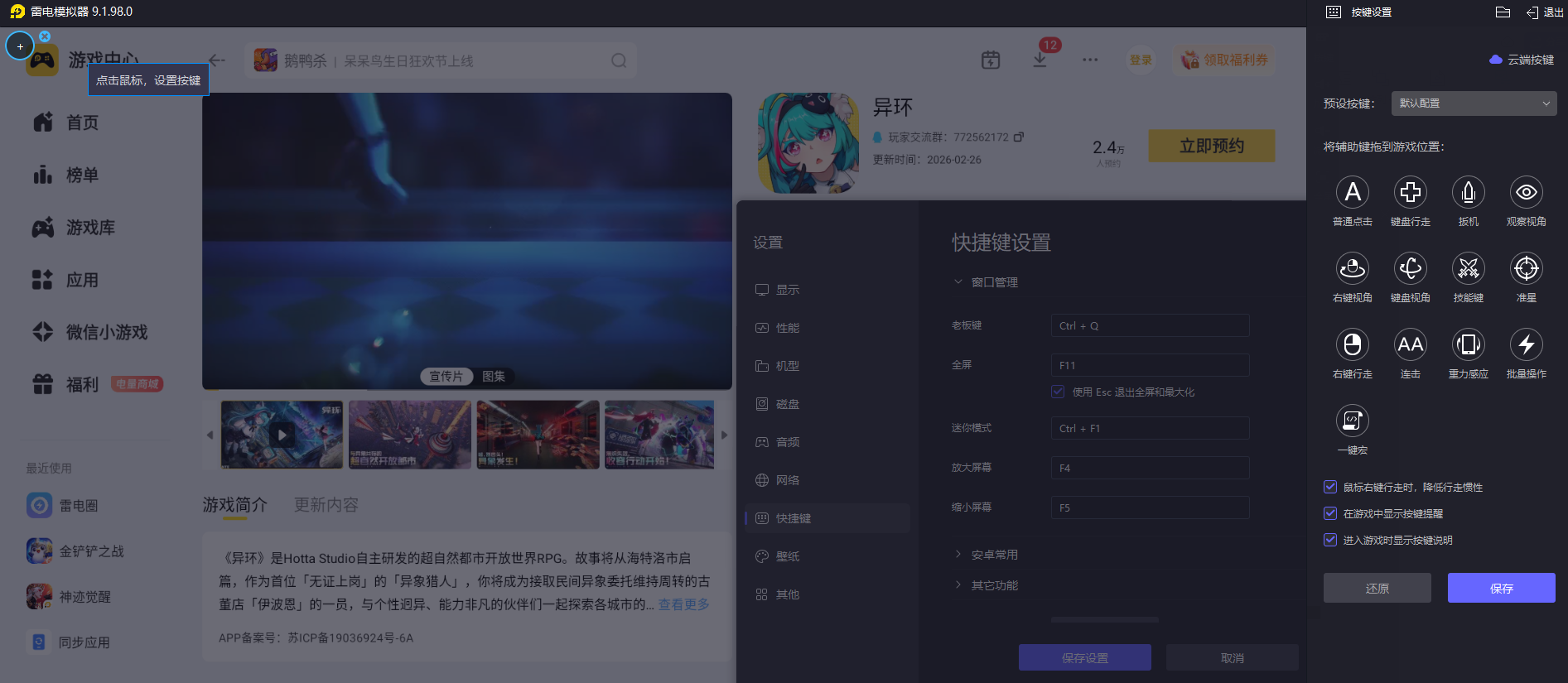Open the 音频 settings category
Image resolution: width=1568 pixels, height=683 pixels.
click(x=827, y=442)
